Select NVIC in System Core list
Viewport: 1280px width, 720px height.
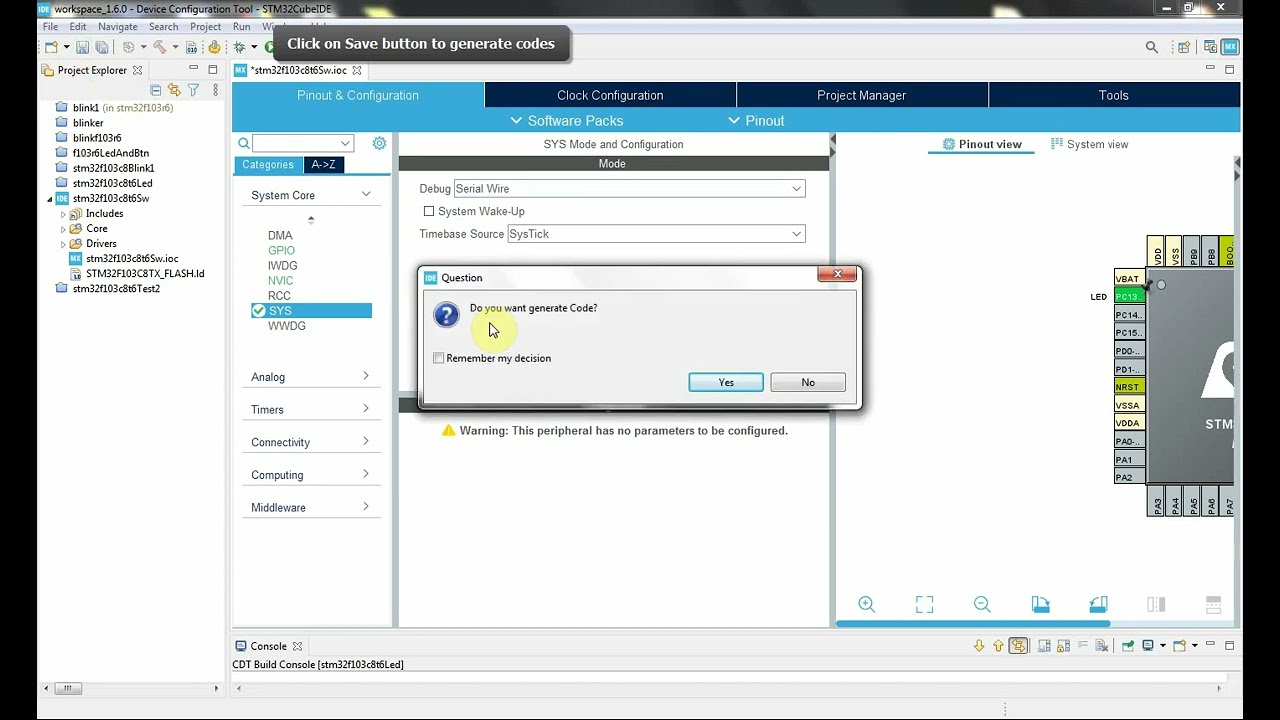coord(280,280)
